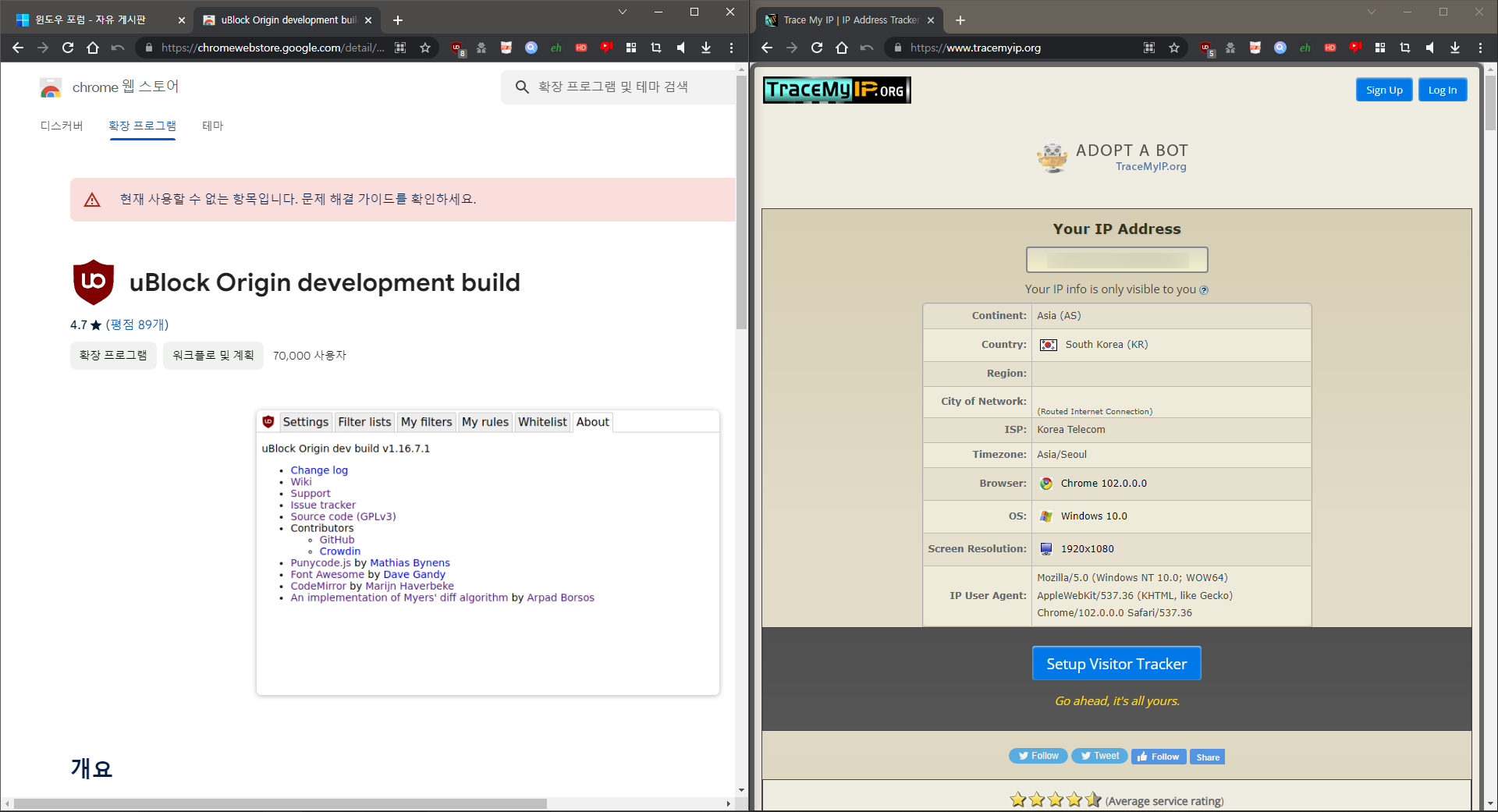This screenshot has height=812, width=1498.
Task: Open the ADOPT A BOT TraceMyIP.org link
Action: [1113, 157]
